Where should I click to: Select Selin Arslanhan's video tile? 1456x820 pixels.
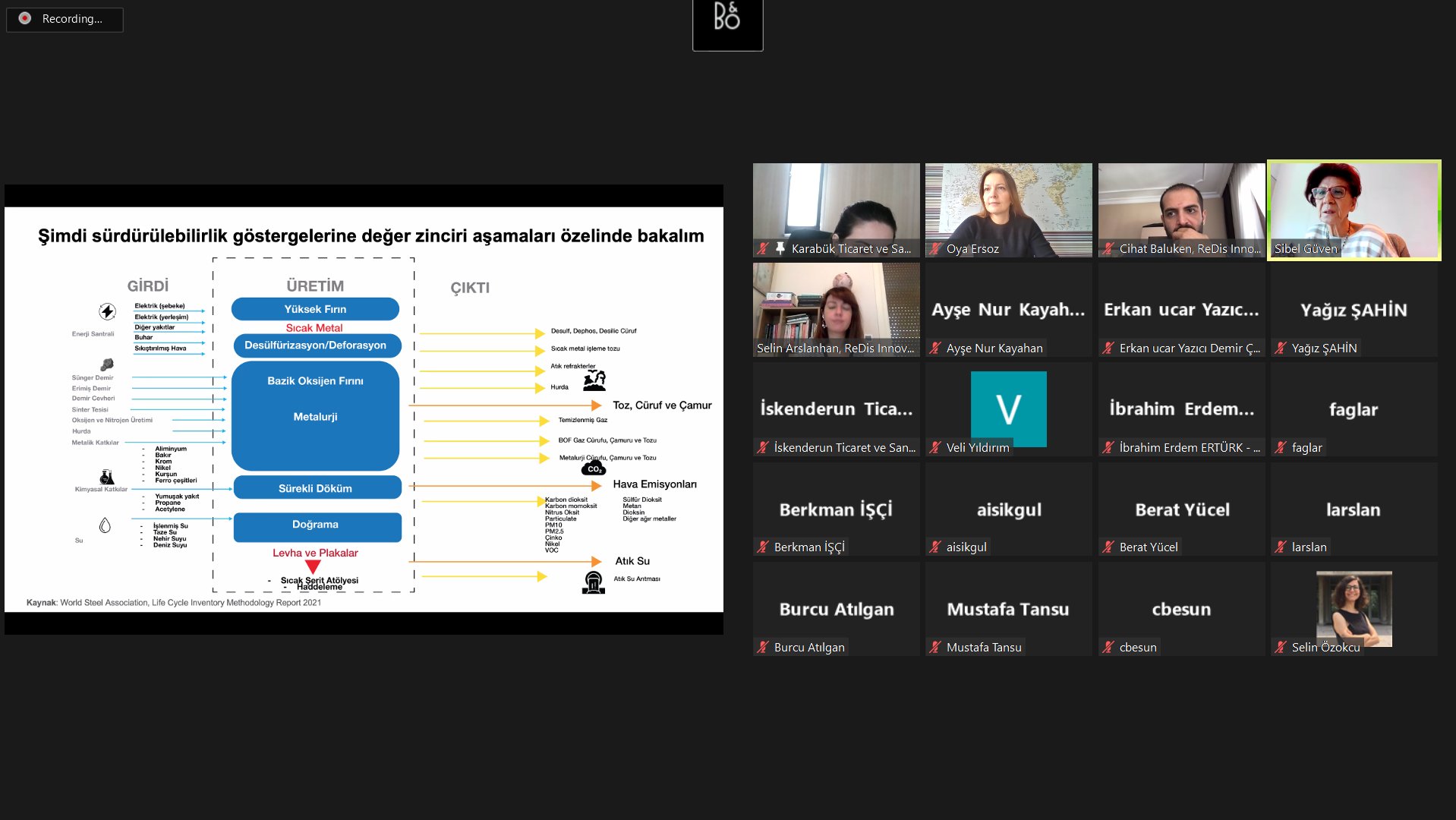click(837, 310)
